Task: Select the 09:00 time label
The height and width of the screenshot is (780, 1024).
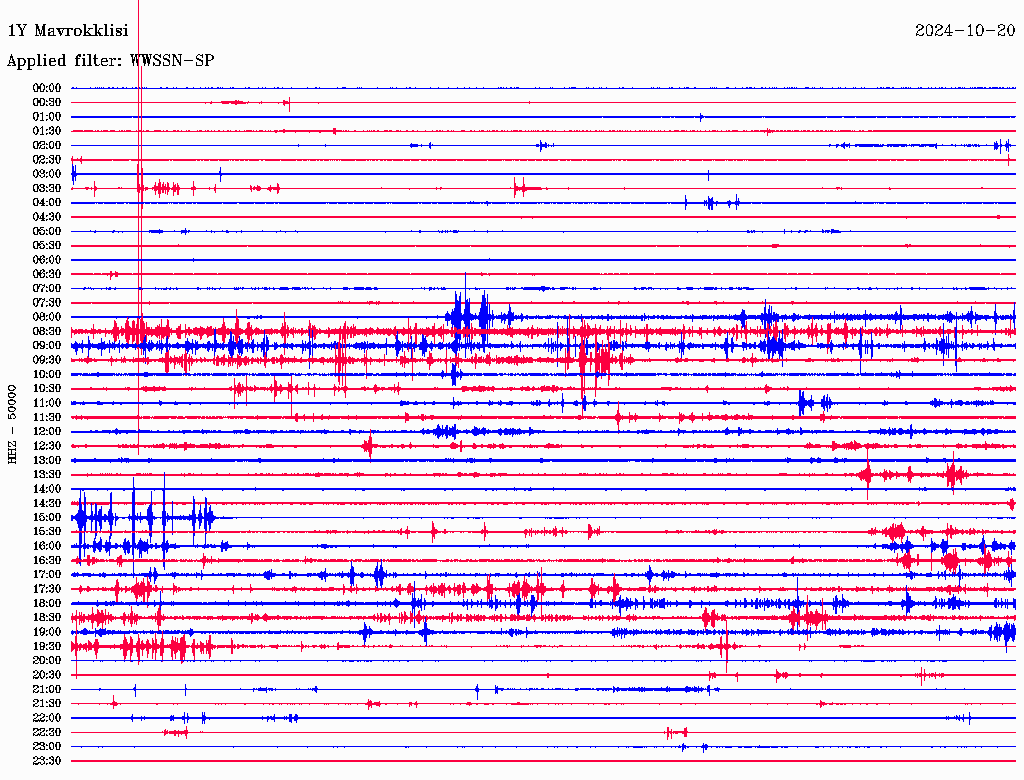Action: pos(47,346)
